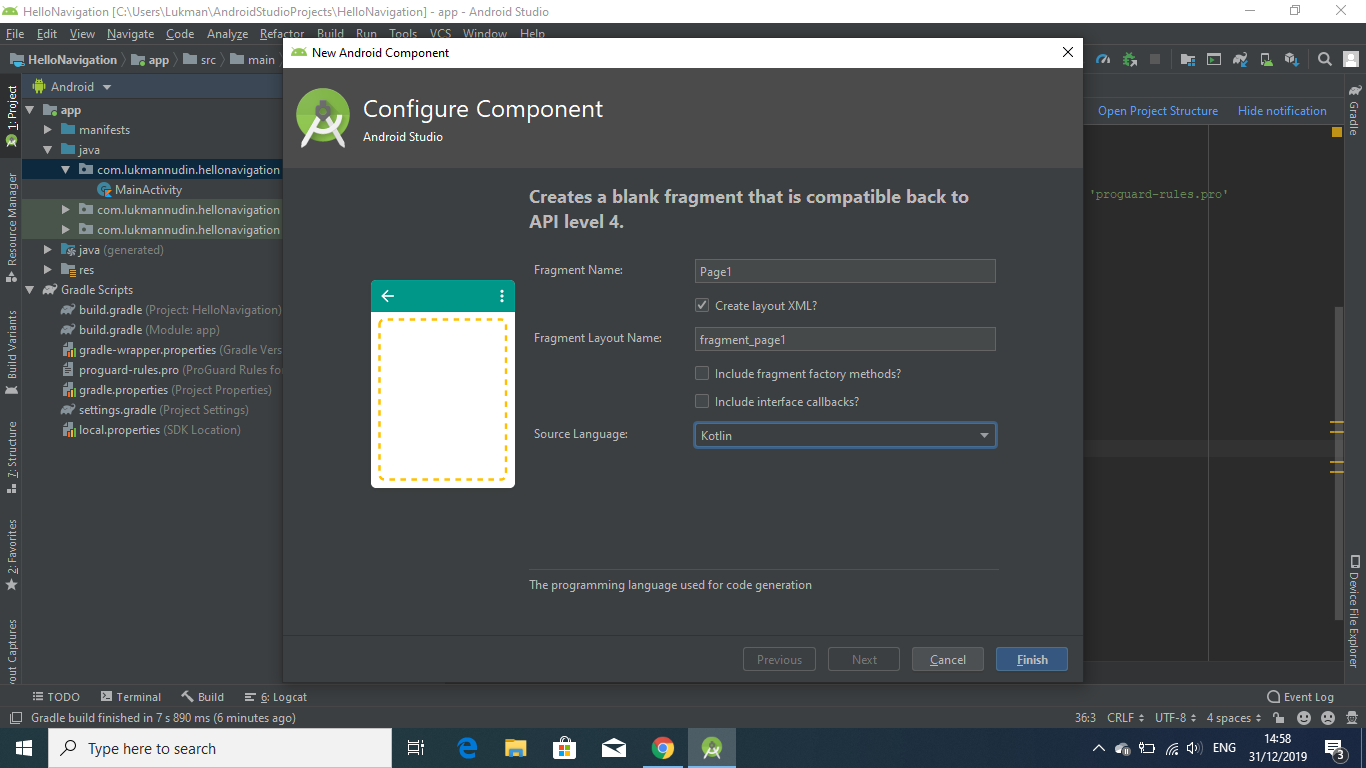Click the Finish button

pyautogui.click(x=1031, y=659)
